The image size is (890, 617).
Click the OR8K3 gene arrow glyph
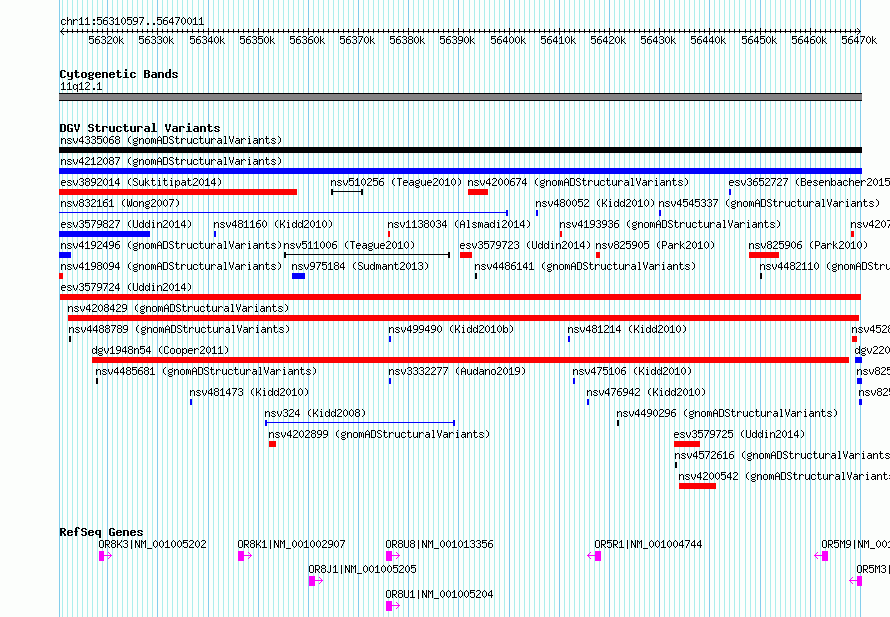click(x=106, y=556)
